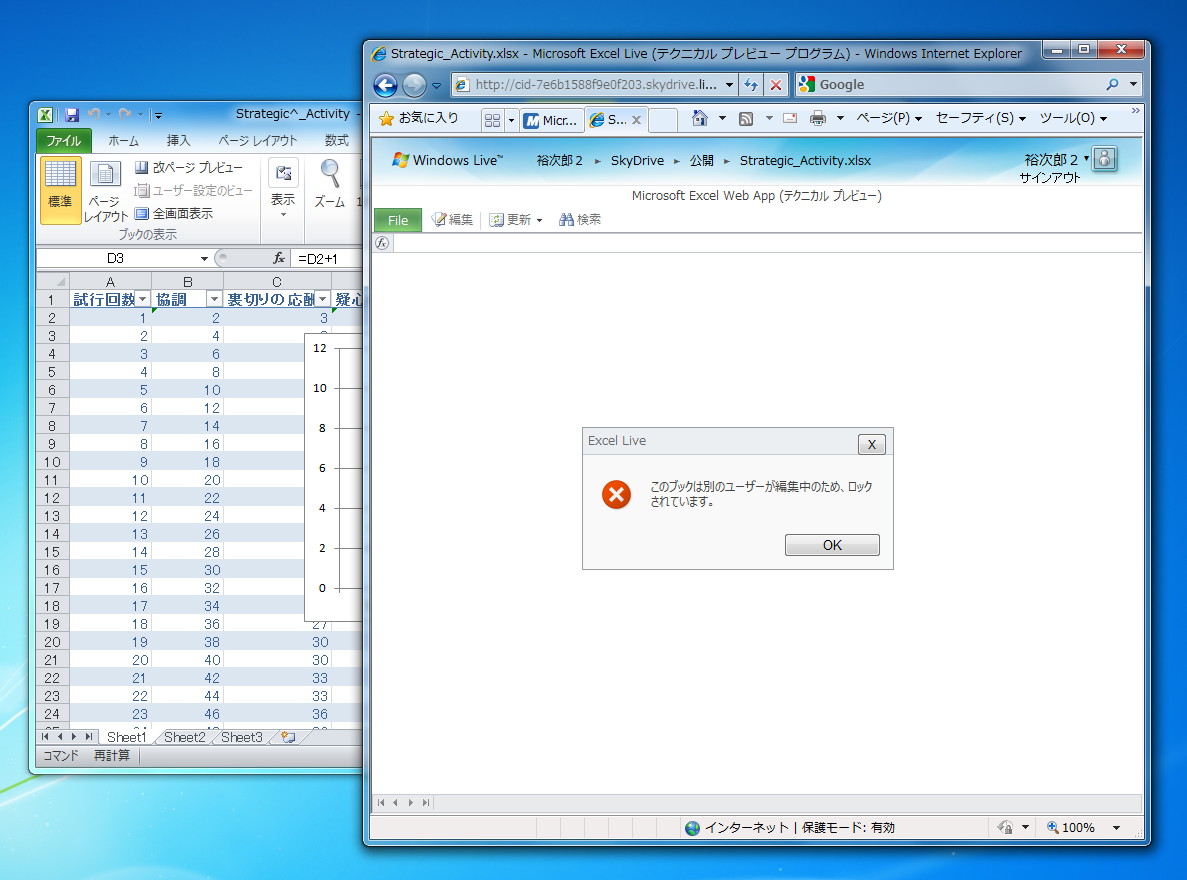Click the 100% zoom control in IE status bar

pyautogui.click(x=1077, y=827)
